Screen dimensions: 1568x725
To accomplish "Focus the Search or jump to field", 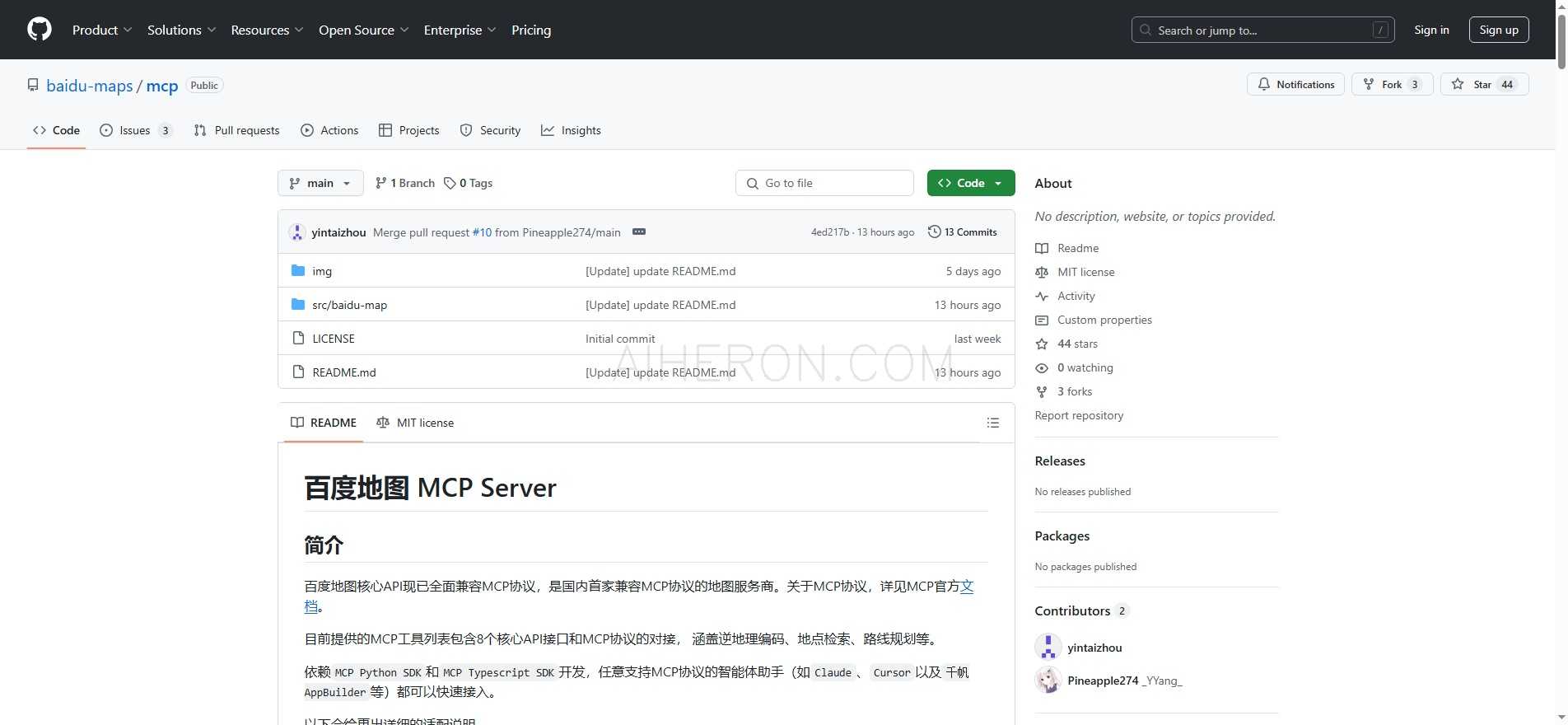I will pyautogui.click(x=1262, y=30).
